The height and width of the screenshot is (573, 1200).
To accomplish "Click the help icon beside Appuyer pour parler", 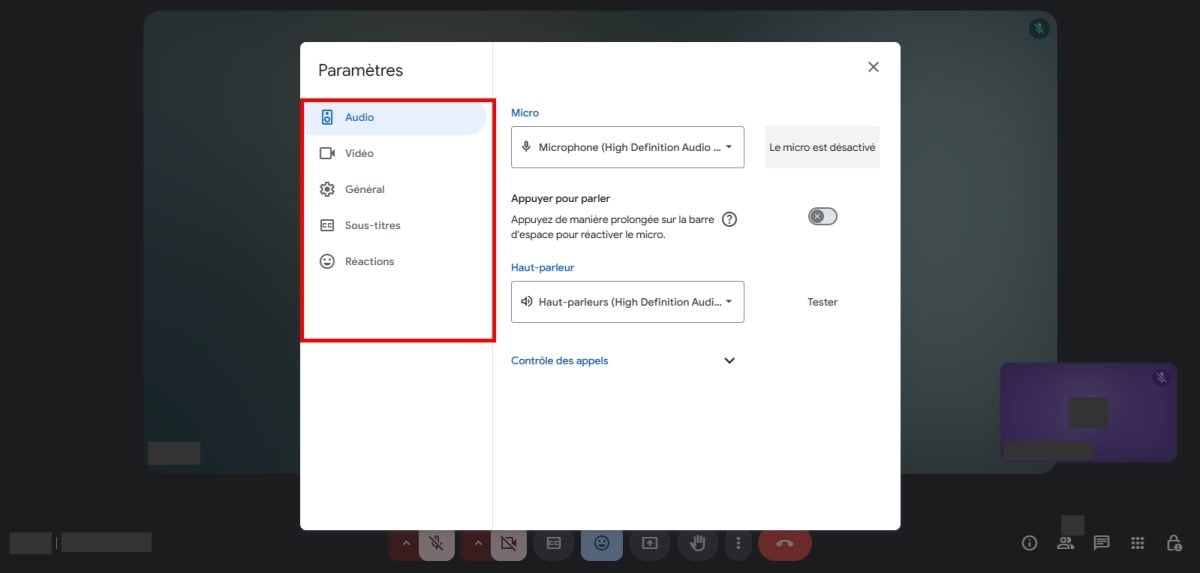I will point(729,220).
